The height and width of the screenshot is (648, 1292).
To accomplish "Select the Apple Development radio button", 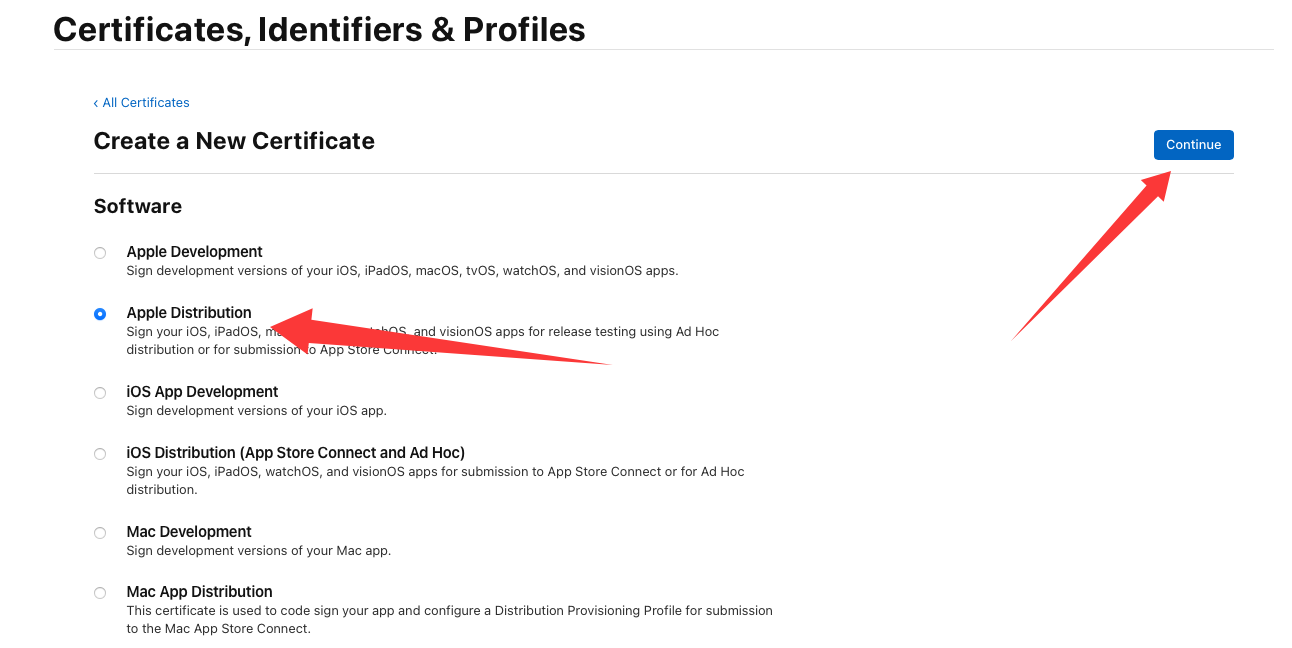I will coord(100,253).
